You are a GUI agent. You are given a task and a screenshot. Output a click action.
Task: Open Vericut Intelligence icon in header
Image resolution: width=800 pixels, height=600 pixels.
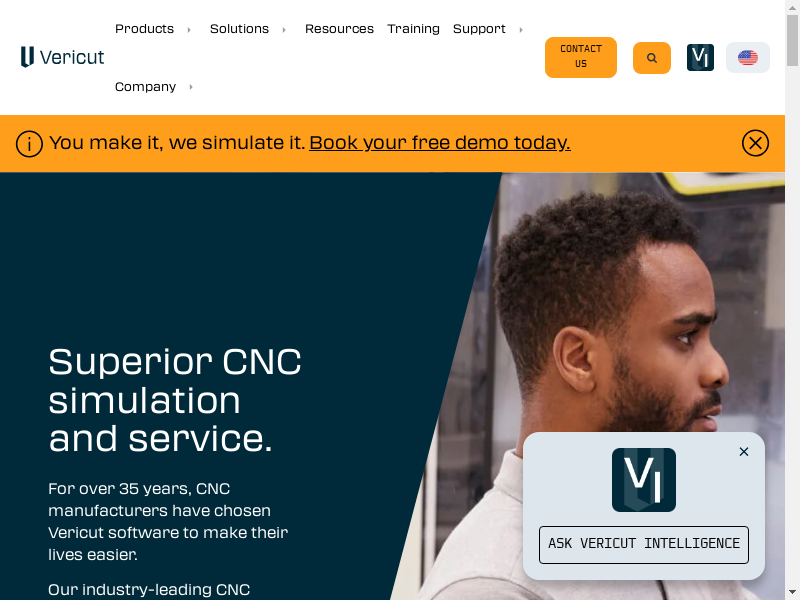pyautogui.click(x=700, y=58)
